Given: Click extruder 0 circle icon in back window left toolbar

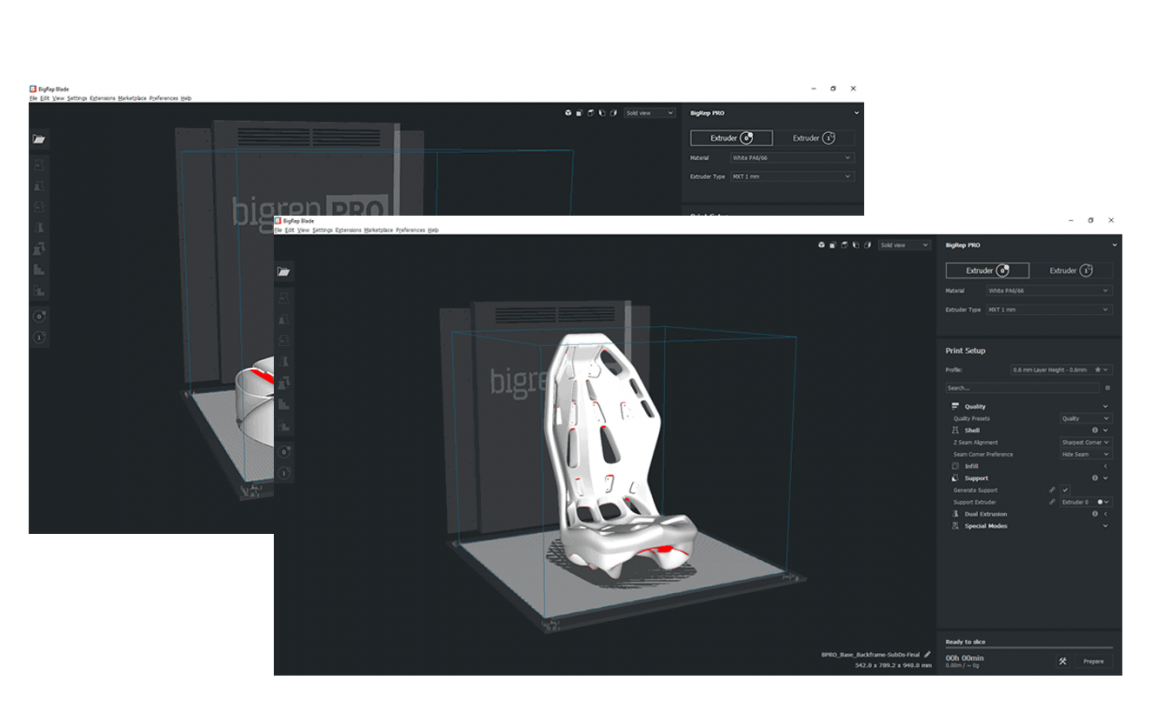Looking at the screenshot, I should (x=39, y=316).
